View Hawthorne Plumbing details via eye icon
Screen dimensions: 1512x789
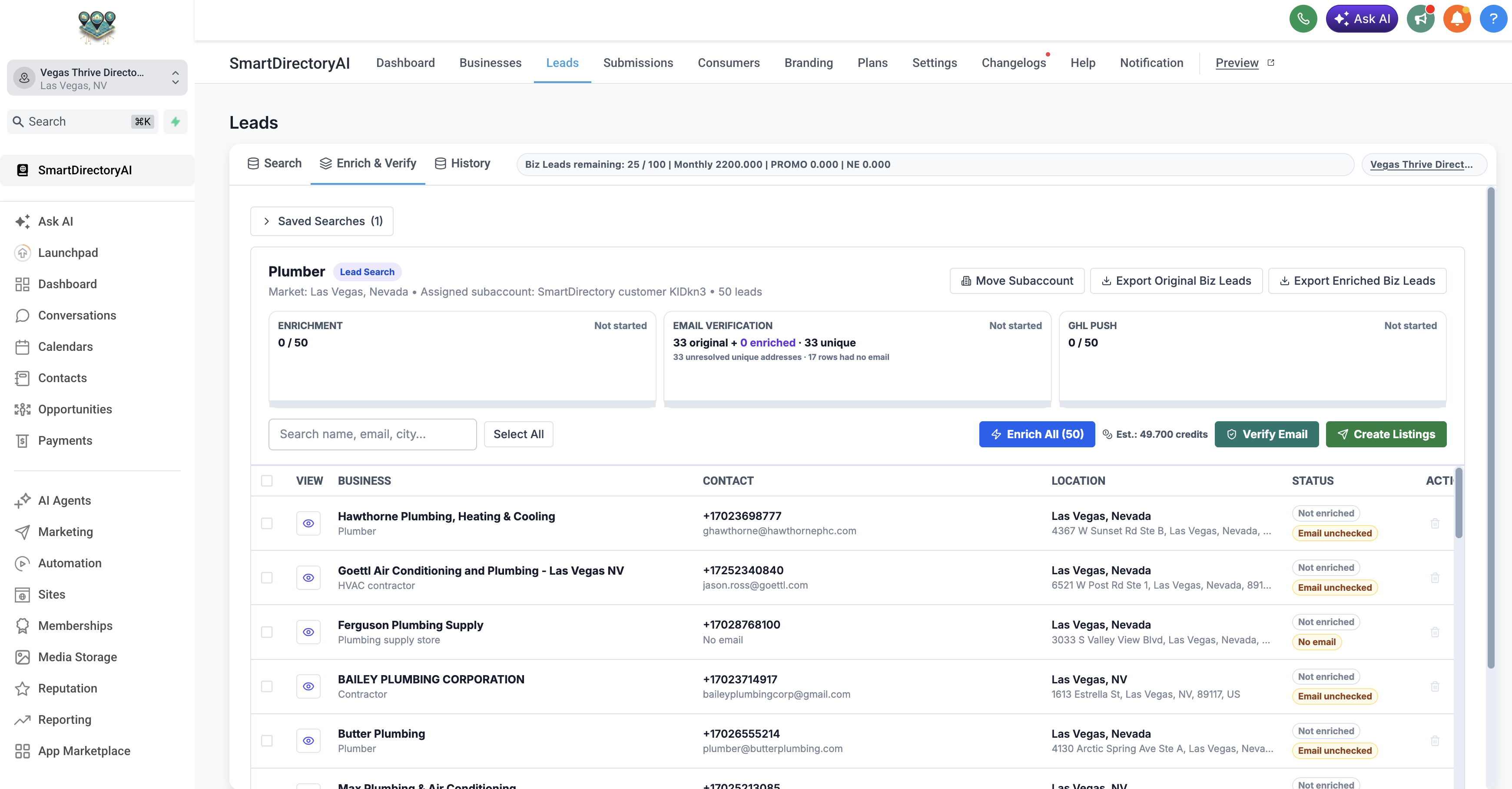[308, 523]
